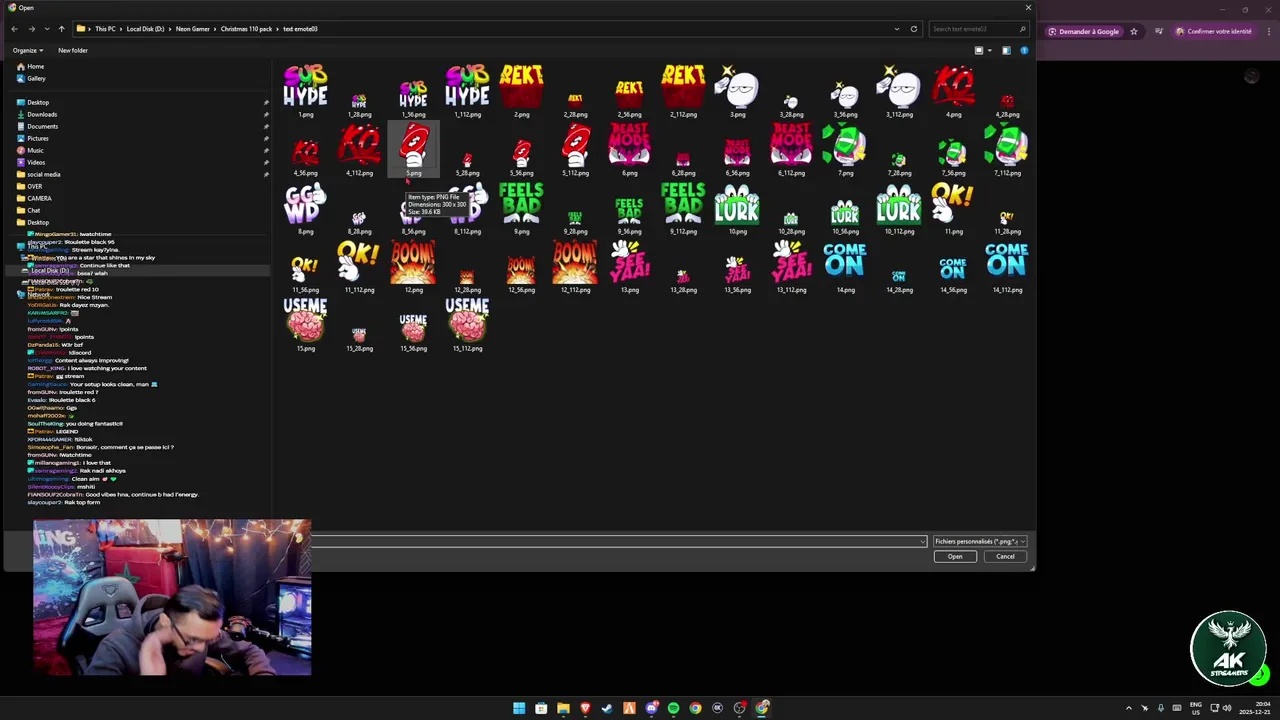This screenshot has height=720, width=1280.
Task: Select 12.png BOOM emote
Action: pos(413,267)
